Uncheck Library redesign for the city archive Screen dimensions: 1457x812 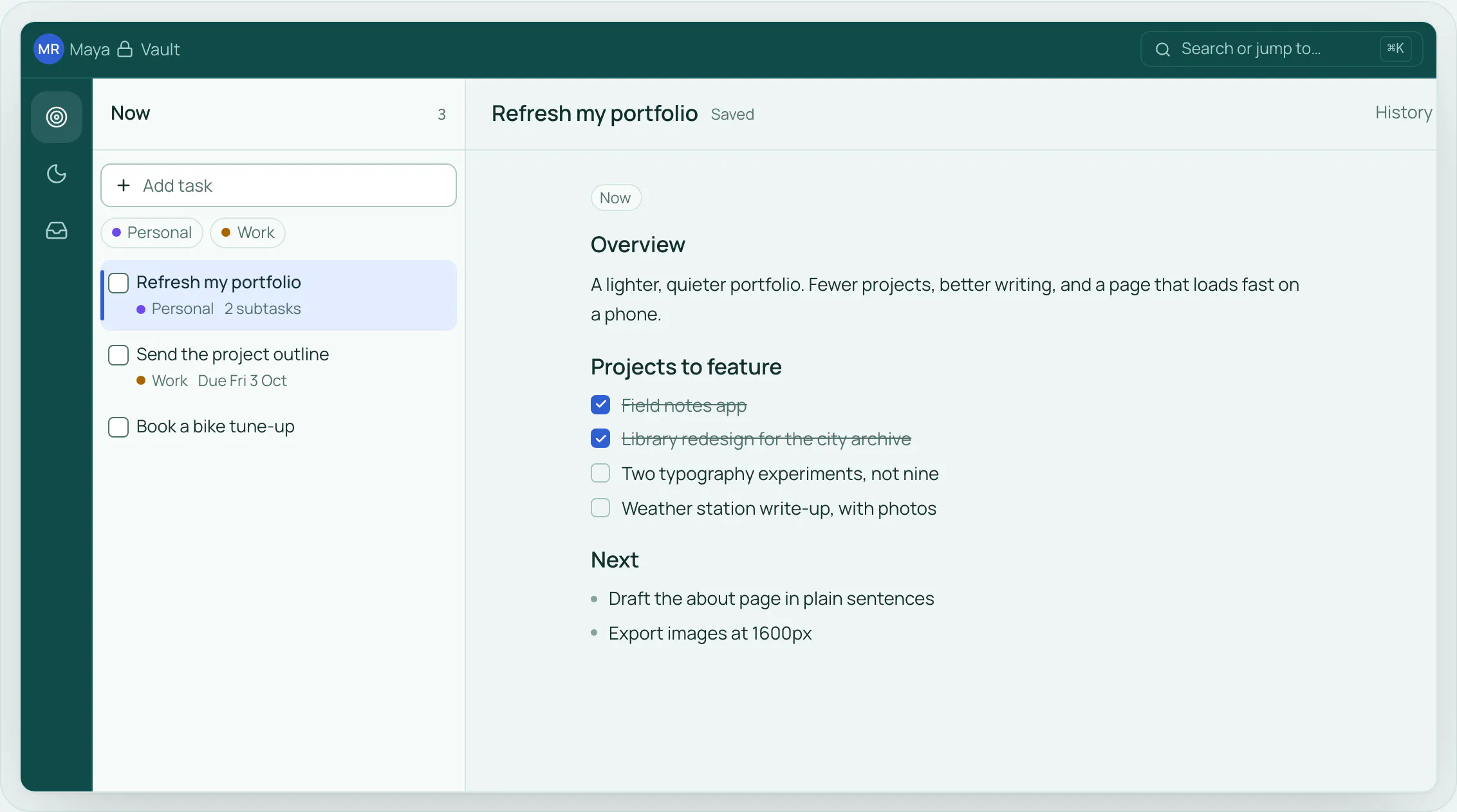[x=600, y=439]
